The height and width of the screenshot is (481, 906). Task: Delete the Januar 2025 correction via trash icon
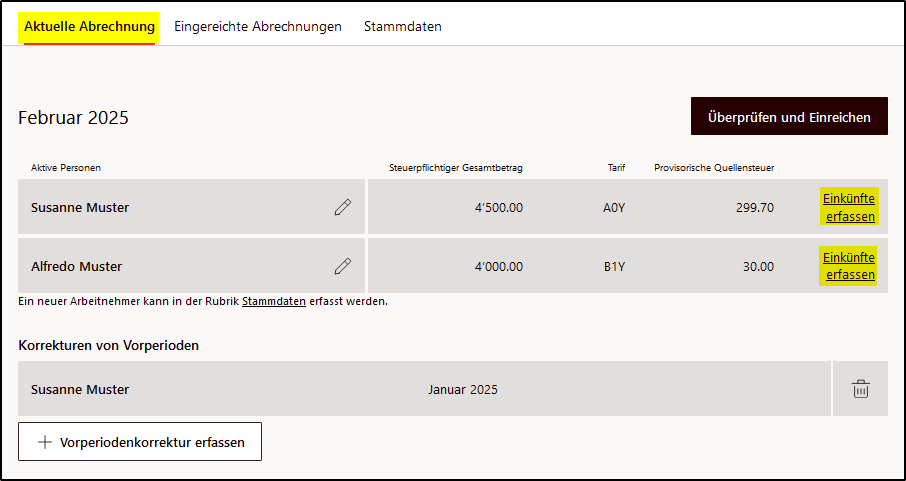860,389
